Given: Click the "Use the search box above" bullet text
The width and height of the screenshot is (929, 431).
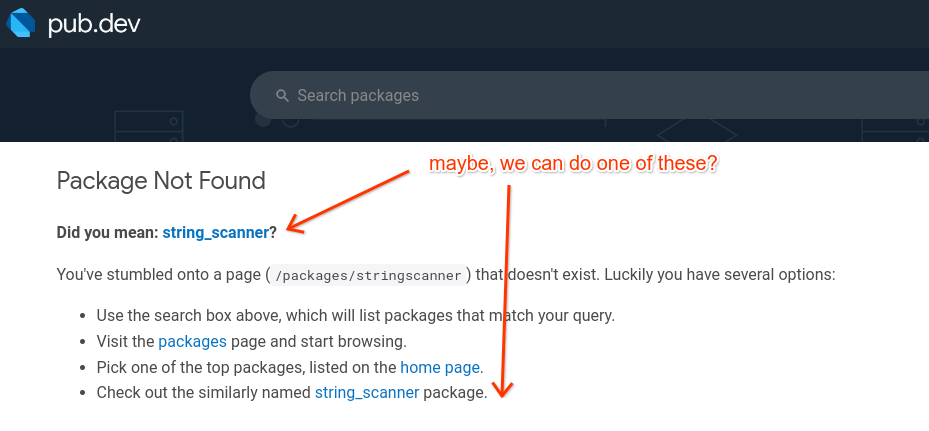Looking at the screenshot, I should (x=355, y=315).
